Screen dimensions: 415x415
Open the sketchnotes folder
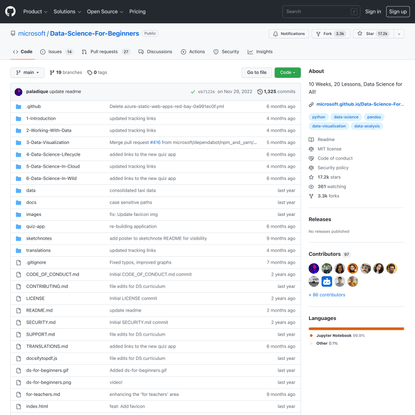pos(39,238)
